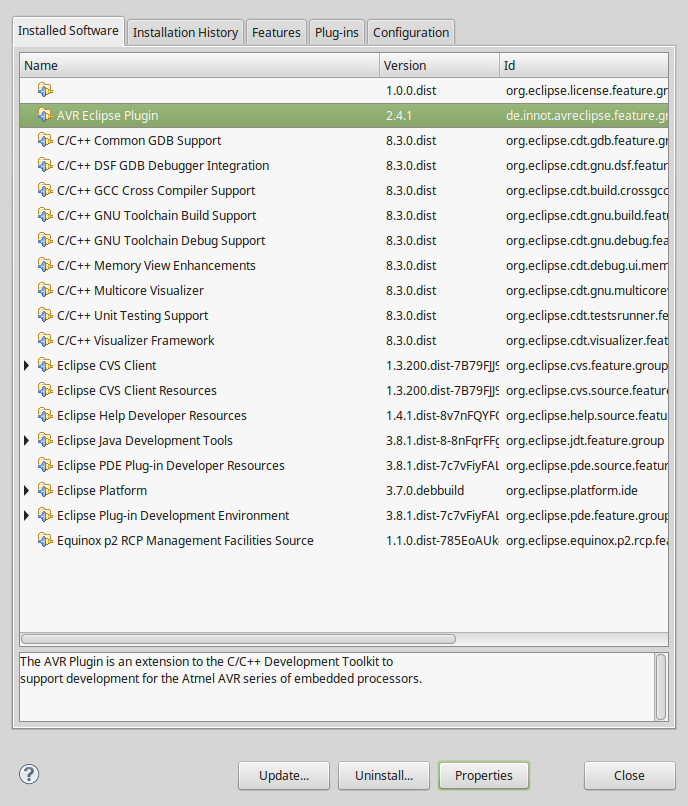Select C/C++ Common GDB Support entry

click(x=344, y=140)
